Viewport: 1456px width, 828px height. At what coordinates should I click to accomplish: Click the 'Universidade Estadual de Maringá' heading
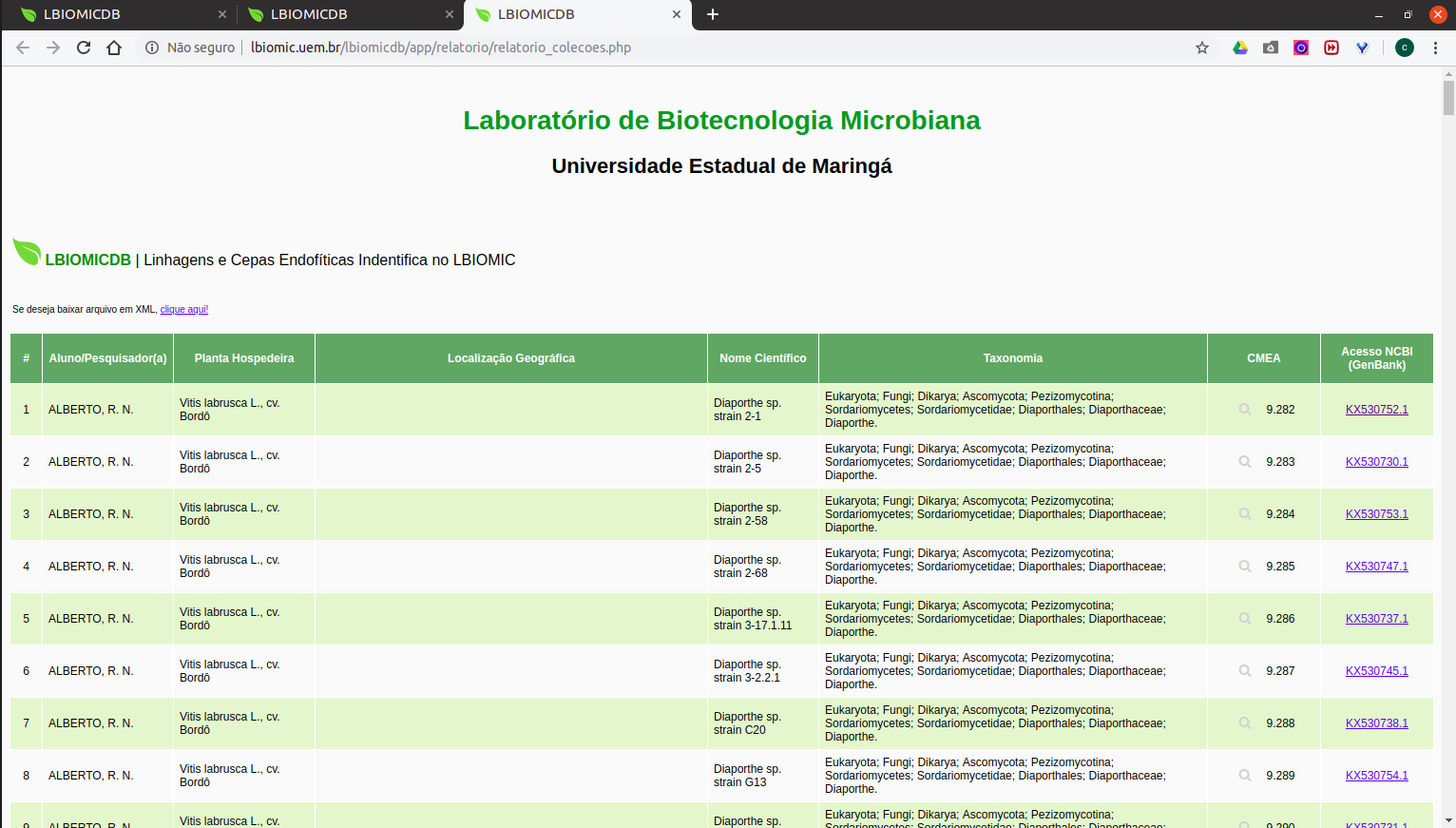[721, 166]
